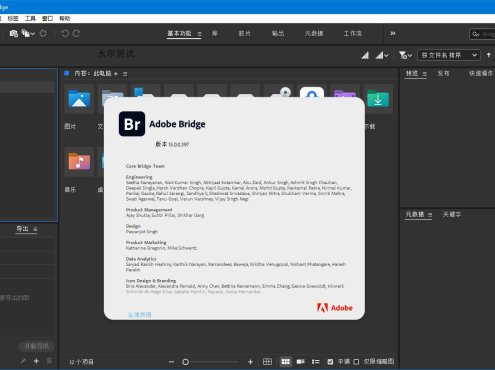
Task: Open the 导出 panel hamburger menu
Action: point(35,229)
